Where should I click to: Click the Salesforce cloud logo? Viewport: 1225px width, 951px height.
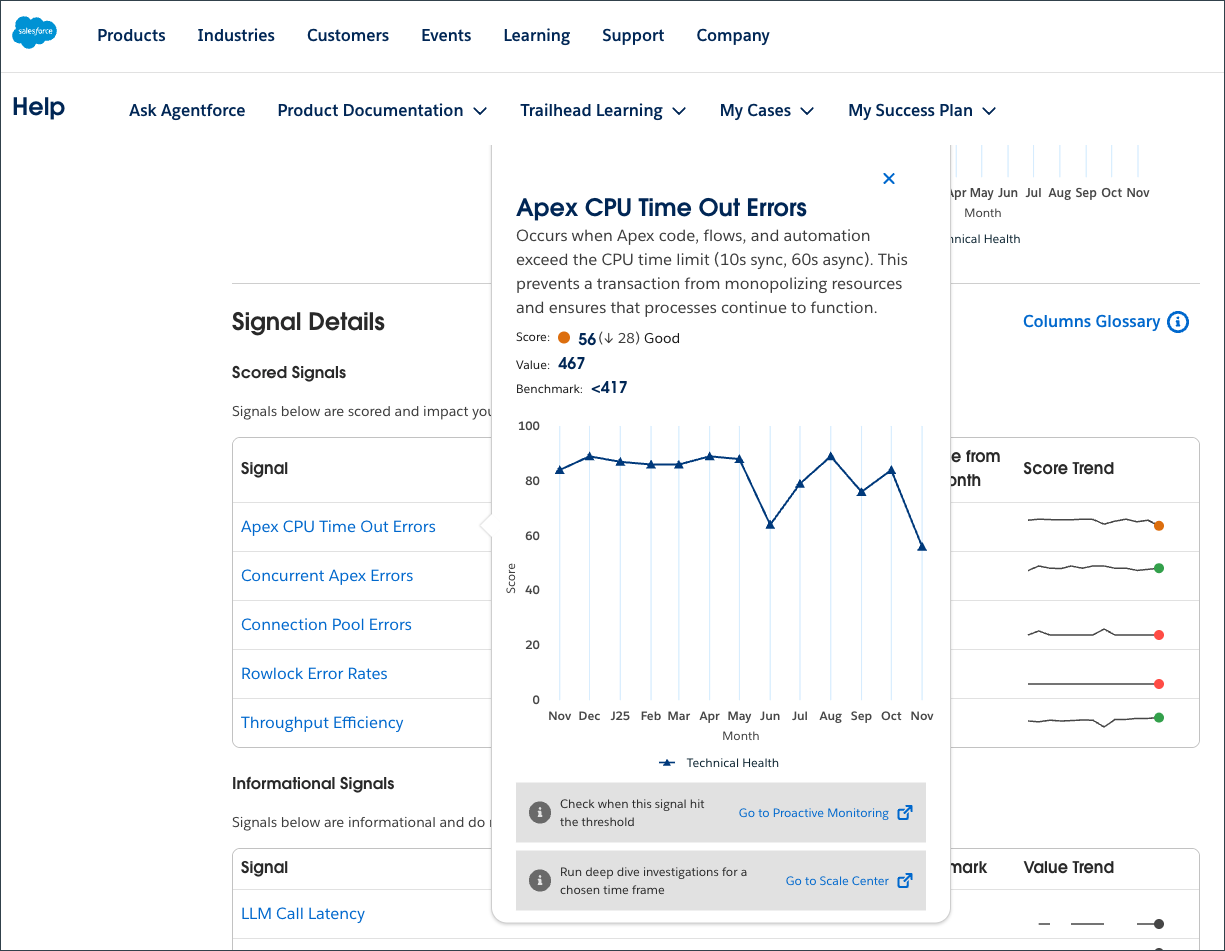click(x=34, y=33)
